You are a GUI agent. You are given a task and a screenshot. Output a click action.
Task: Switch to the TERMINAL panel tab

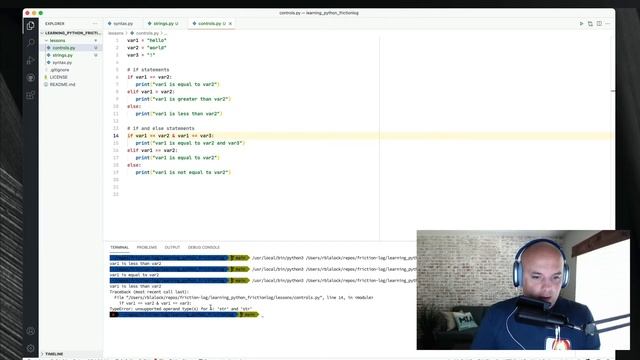(119, 247)
